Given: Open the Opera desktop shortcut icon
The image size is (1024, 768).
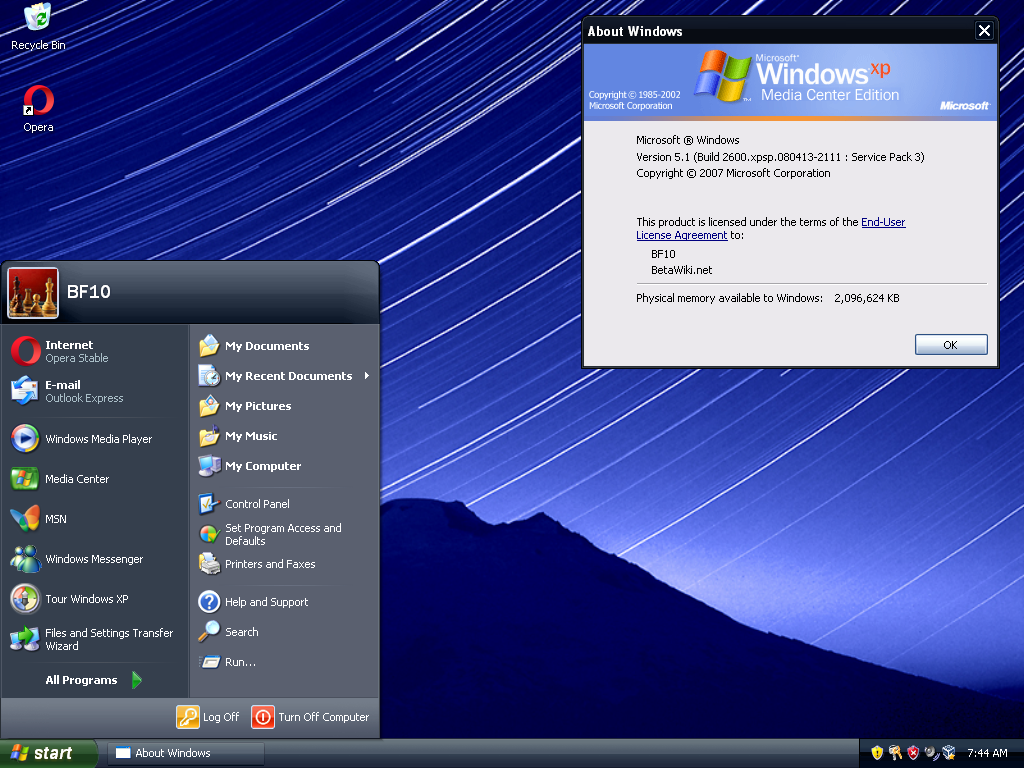Looking at the screenshot, I should (x=38, y=102).
